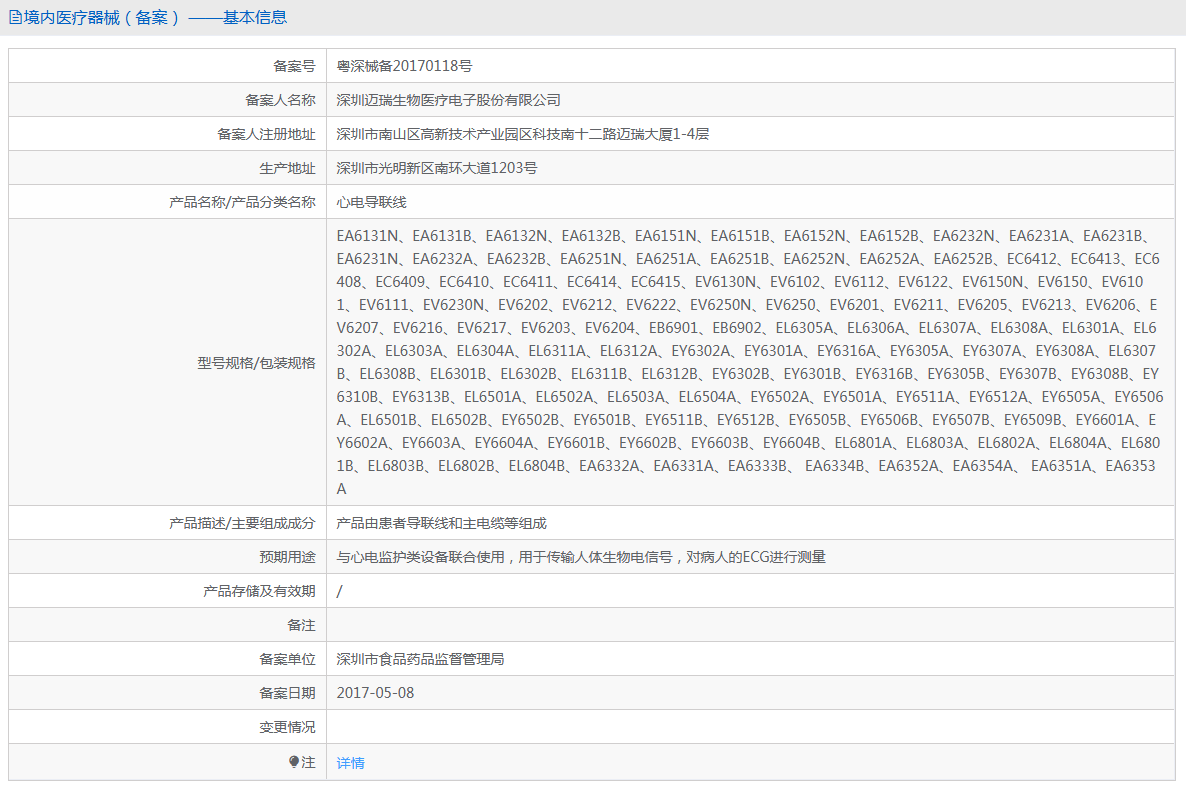Click the label 产品描述/主要组成成分
The width and height of the screenshot is (1186, 792).
(242, 523)
